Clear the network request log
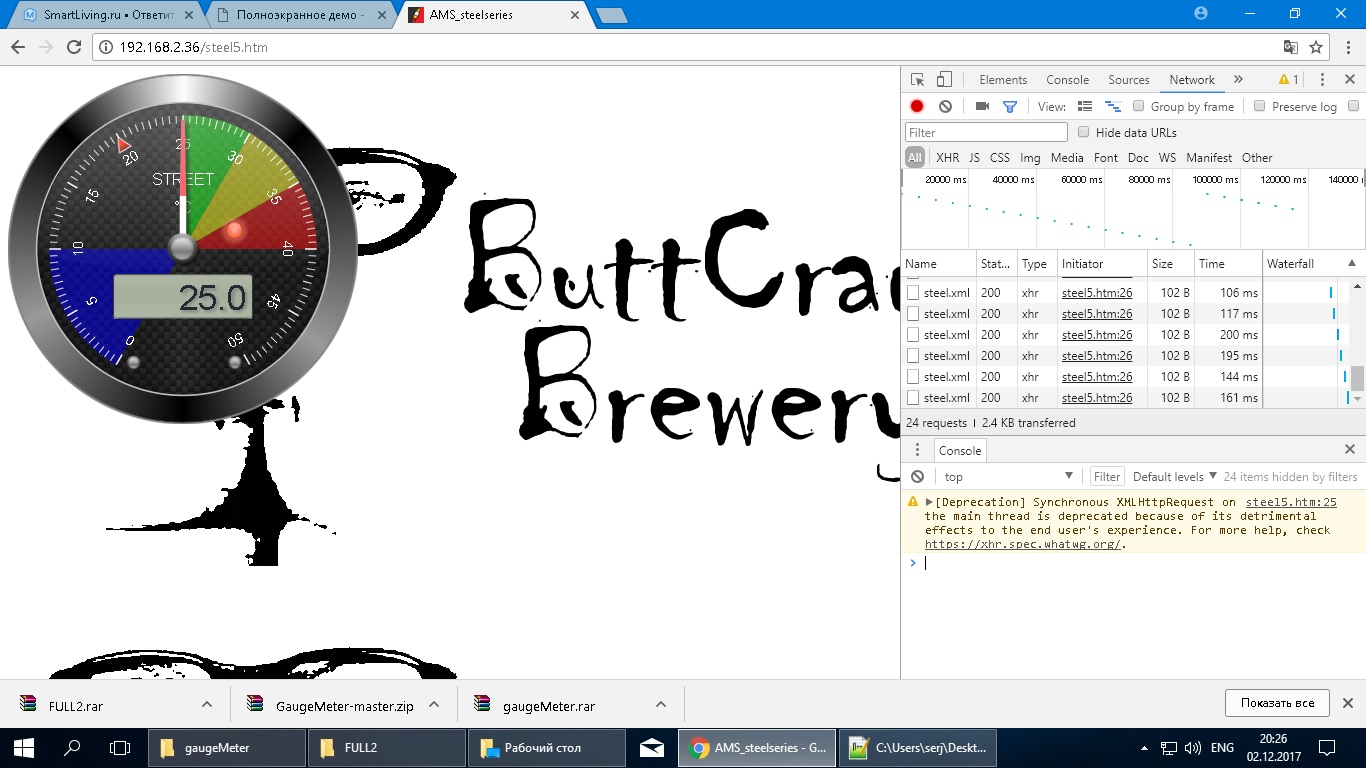The image size is (1366, 768). pos(945,106)
